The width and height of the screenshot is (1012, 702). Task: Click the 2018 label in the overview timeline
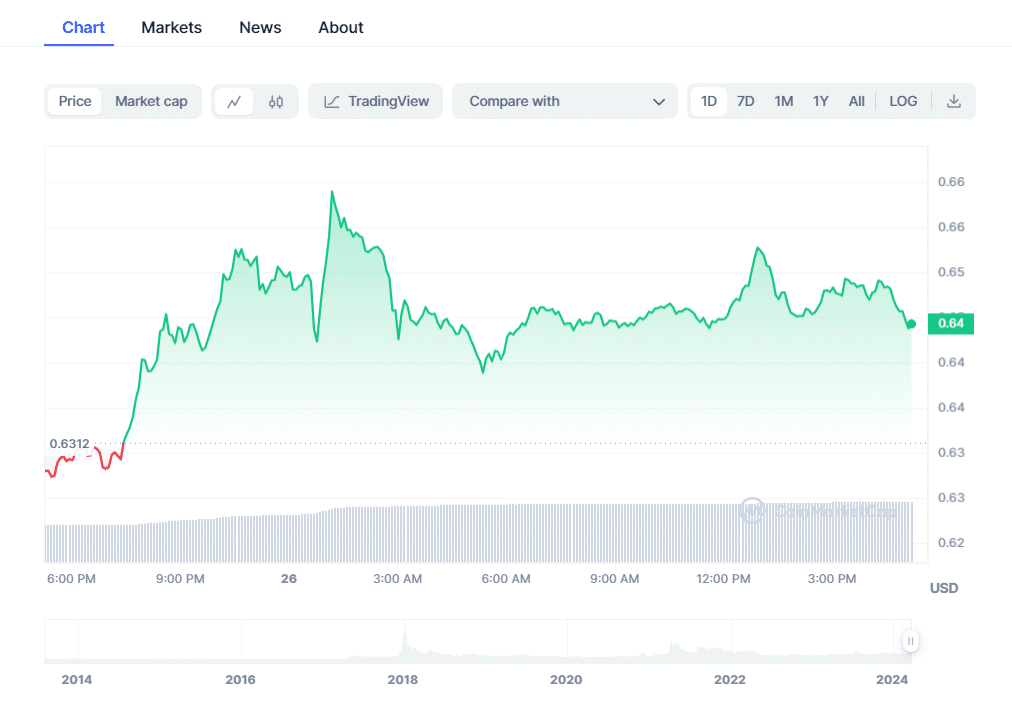click(403, 679)
